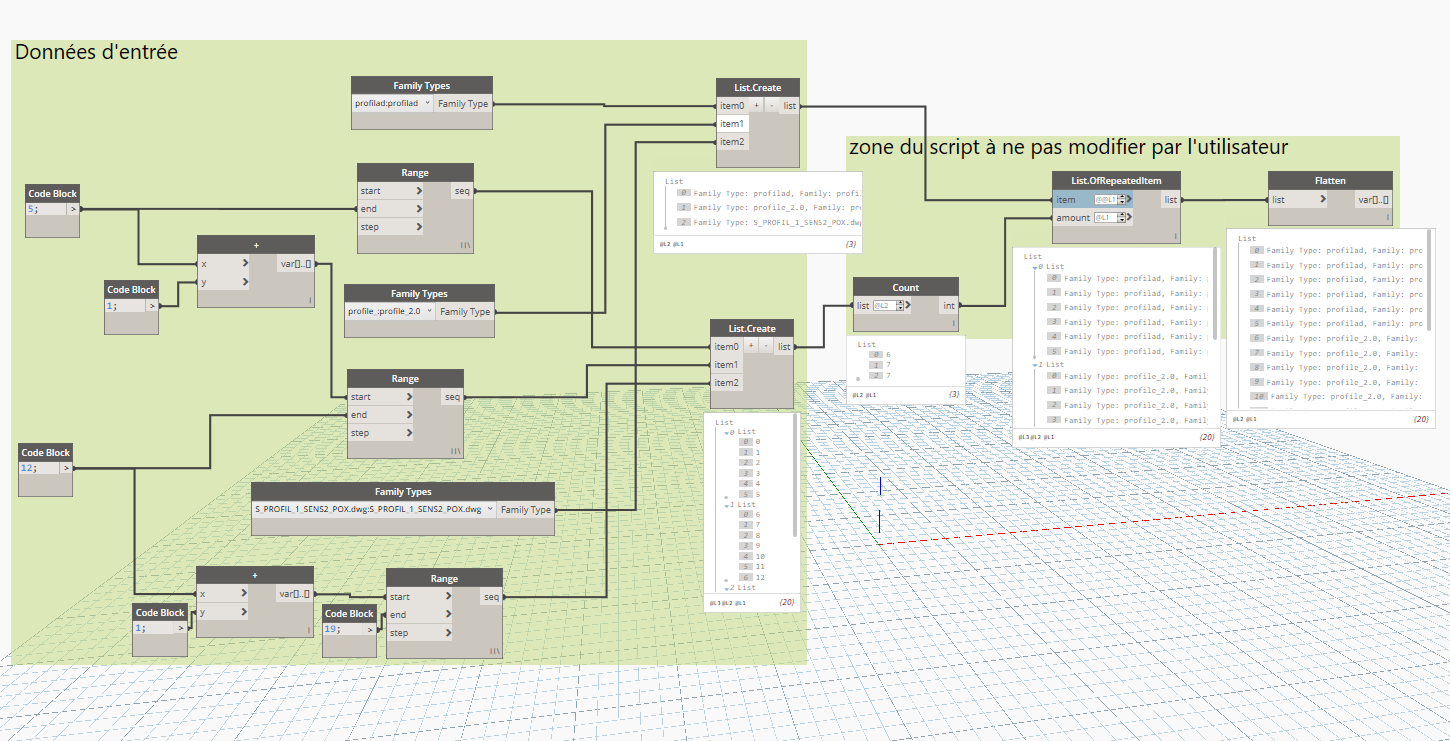1450x741 pixels.
Task: Click output arrow of Code Block 19
Action: tap(369, 629)
